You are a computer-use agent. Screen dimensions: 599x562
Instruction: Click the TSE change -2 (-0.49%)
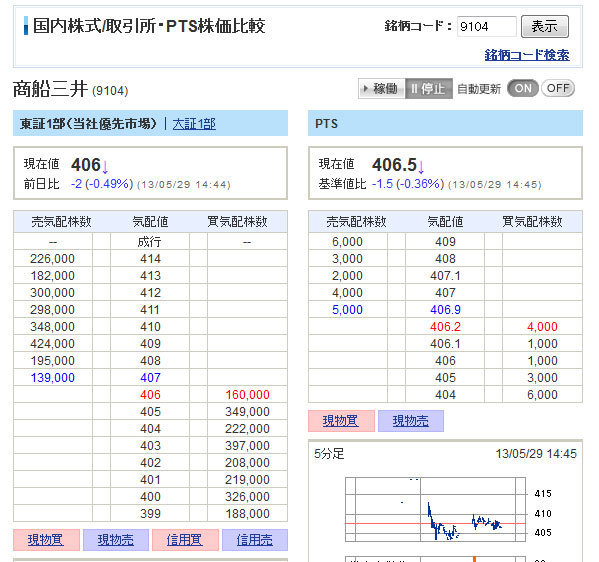pyautogui.click(x=102, y=184)
